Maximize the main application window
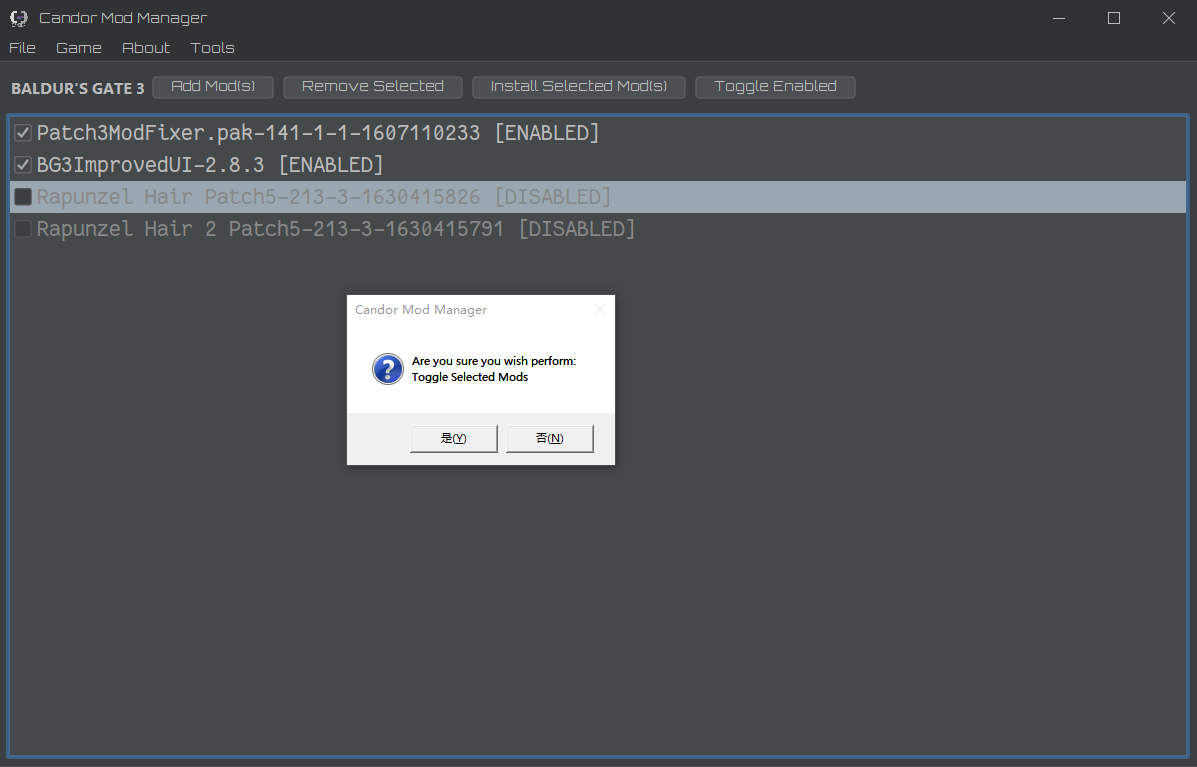Image resolution: width=1197 pixels, height=767 pixels. coord(1114,18)
